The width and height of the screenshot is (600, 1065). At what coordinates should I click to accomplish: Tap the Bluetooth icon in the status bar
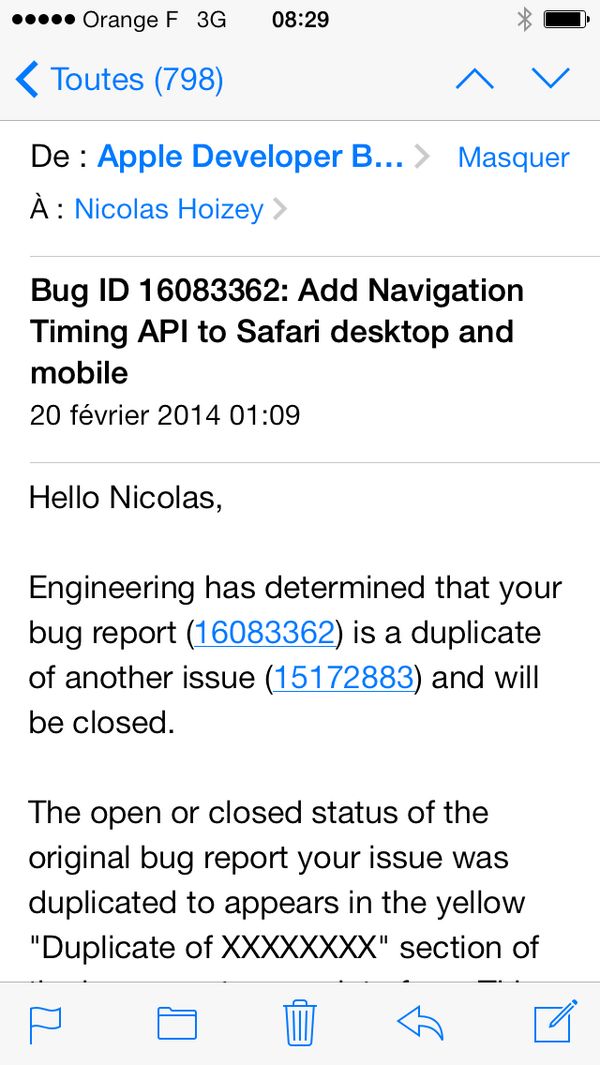point(524,19)
